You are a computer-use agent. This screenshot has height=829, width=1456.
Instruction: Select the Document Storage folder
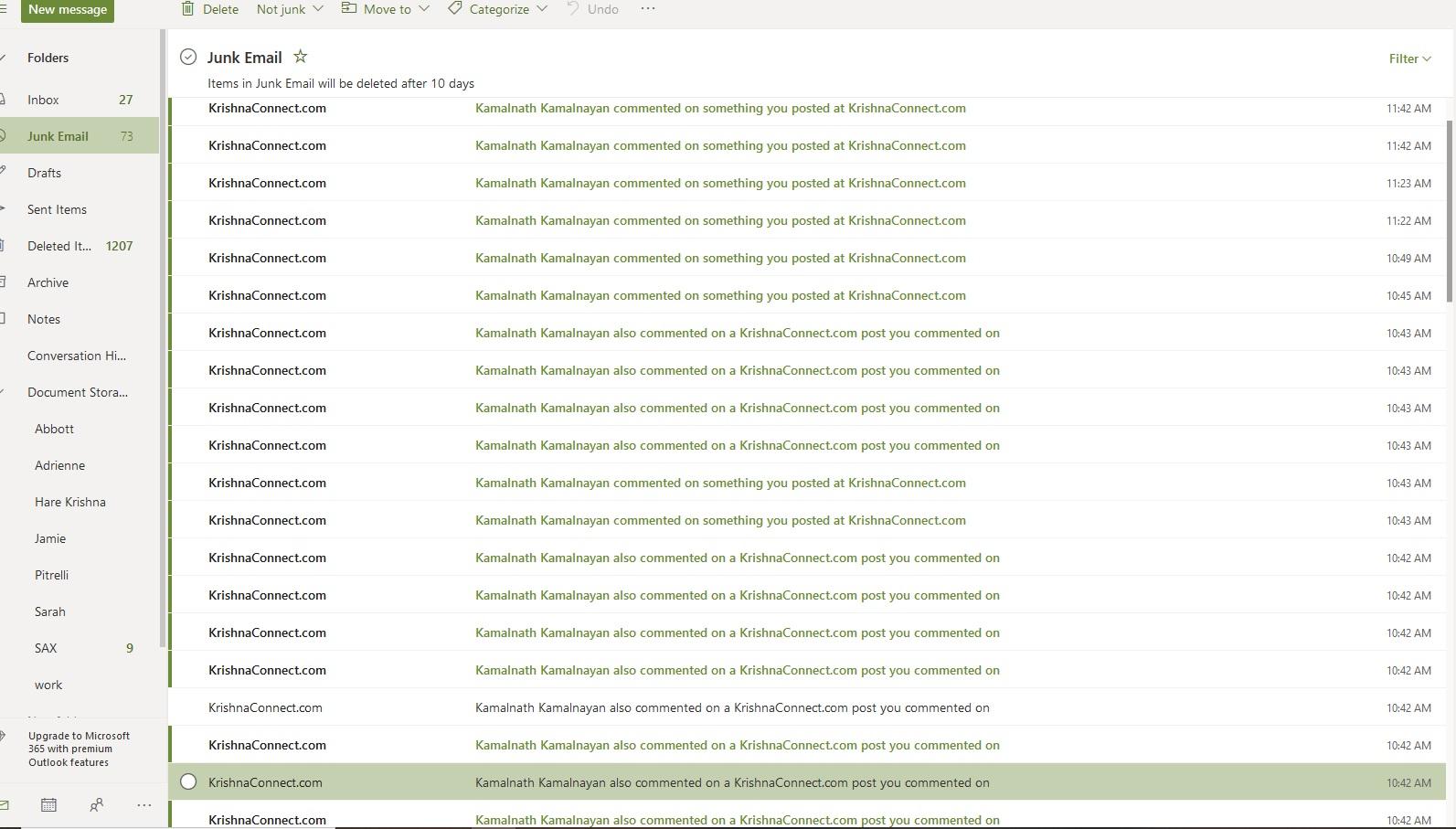pos(80,392)
